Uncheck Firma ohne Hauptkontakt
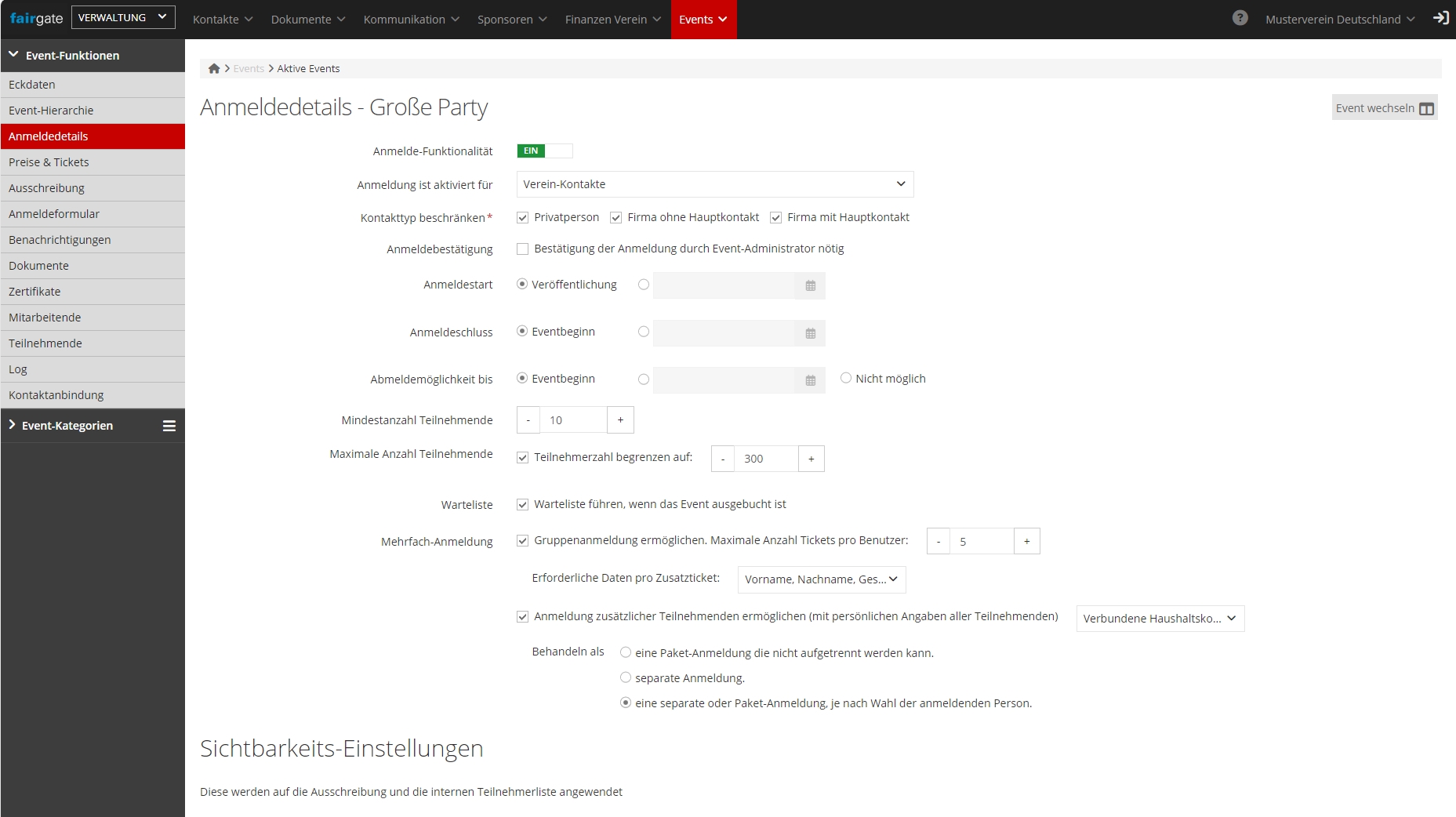This screenshot has height=817, width=1456. [x=616, y=217]
